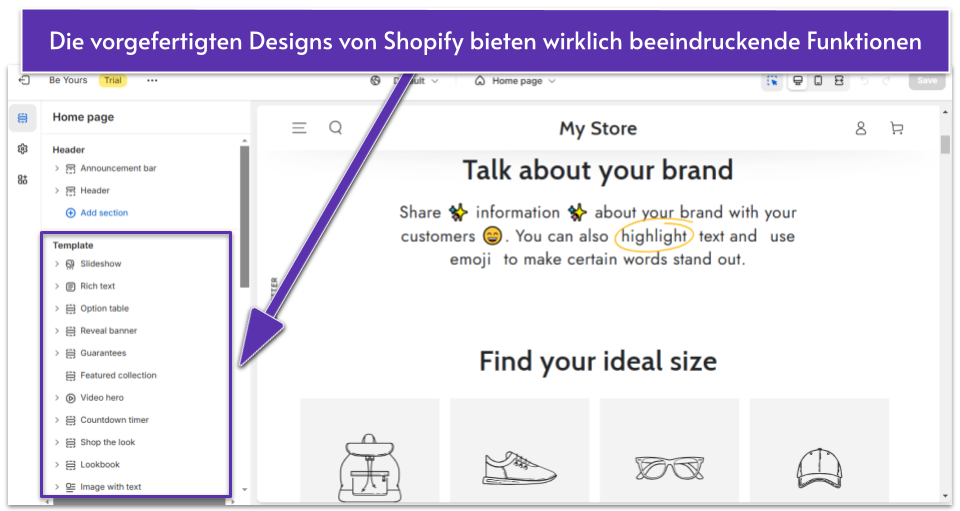960x511 pixels.
Task: Select the Shop the look section
Action: coord(108,442)
